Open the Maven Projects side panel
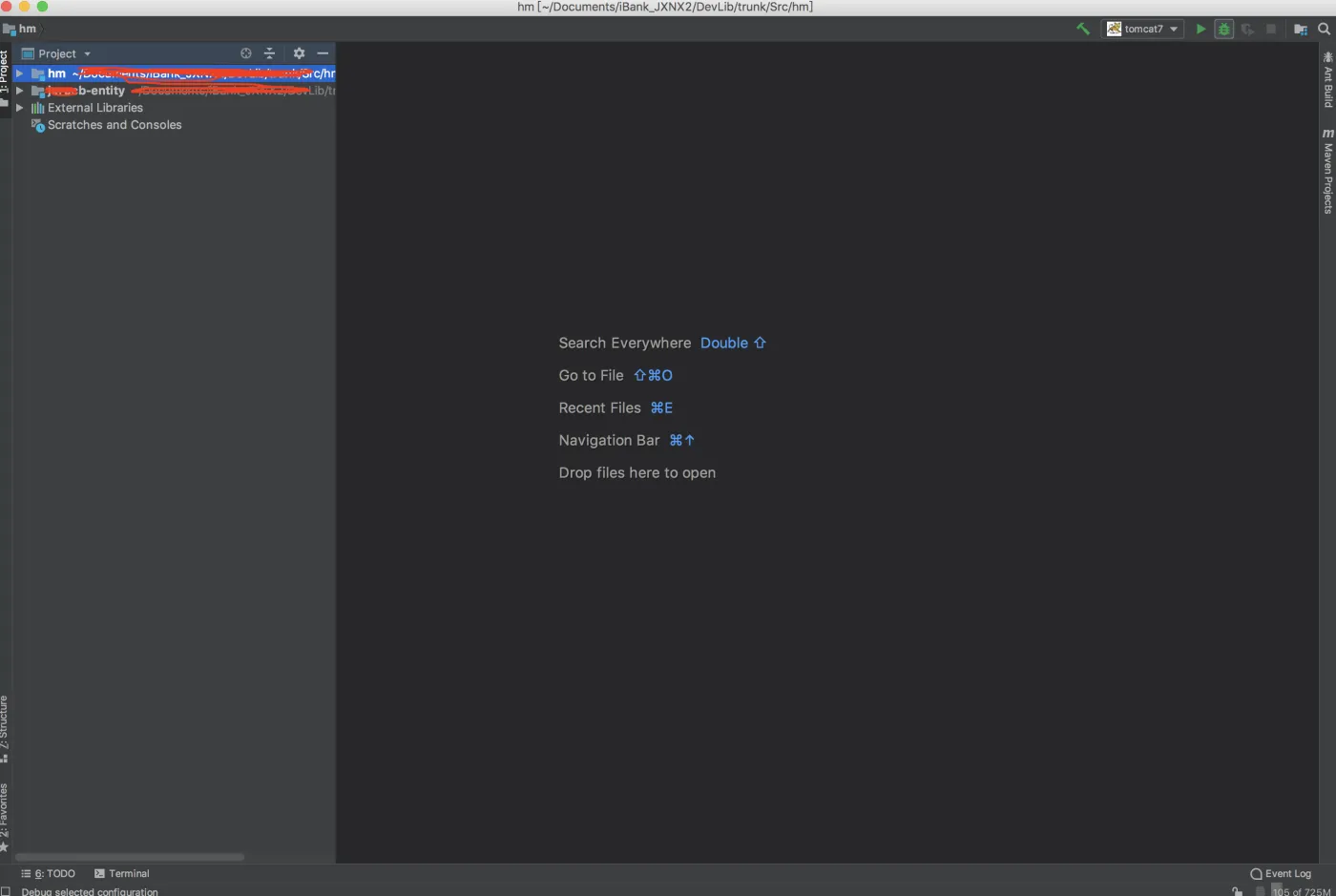Viewport: 1336px width, 896px height. (x=1327, y=172)
